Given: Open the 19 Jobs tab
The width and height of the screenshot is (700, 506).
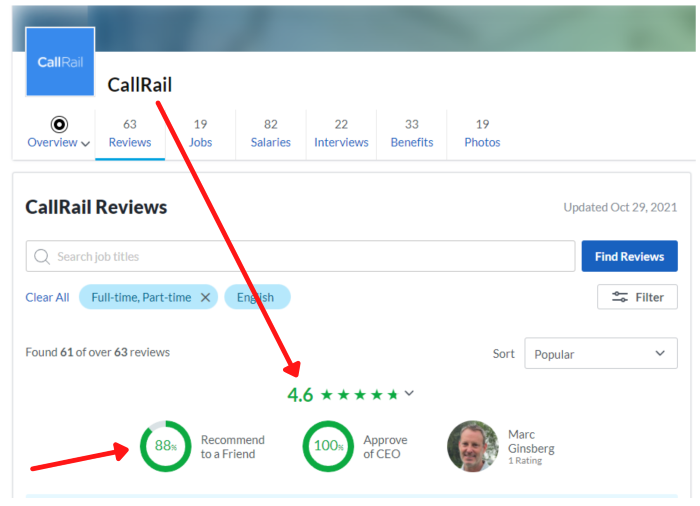Looking at the screenshot, I should (x=200, y=134).
